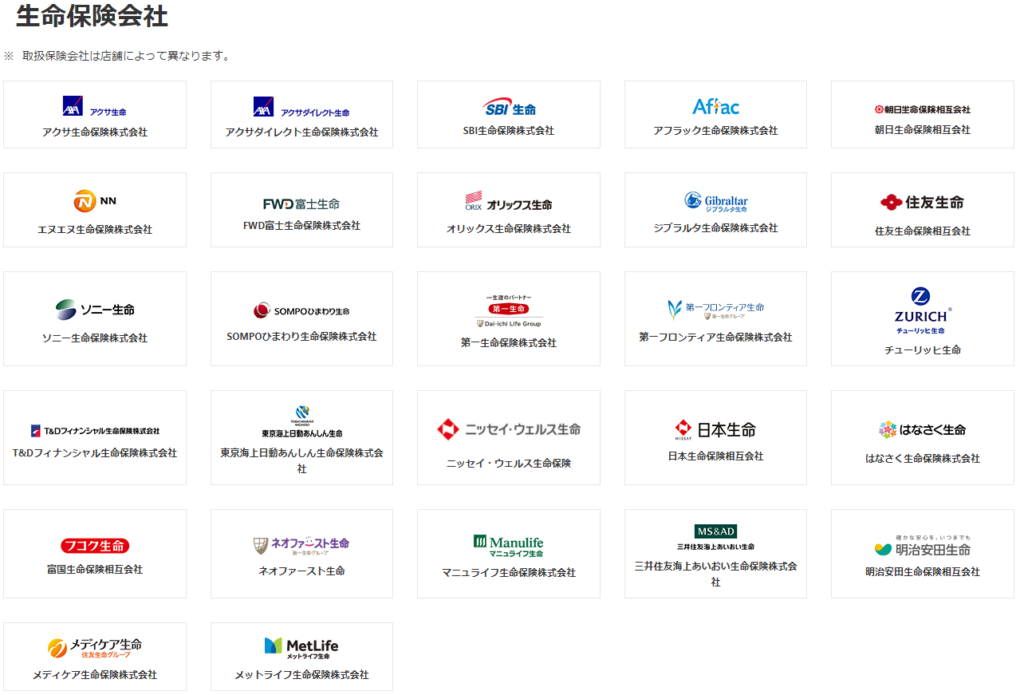The width and height of the screenshot is (1024, 695).
Task: Open アクサ生命保険株式会社 link text
Action: (x=95, y=132)
